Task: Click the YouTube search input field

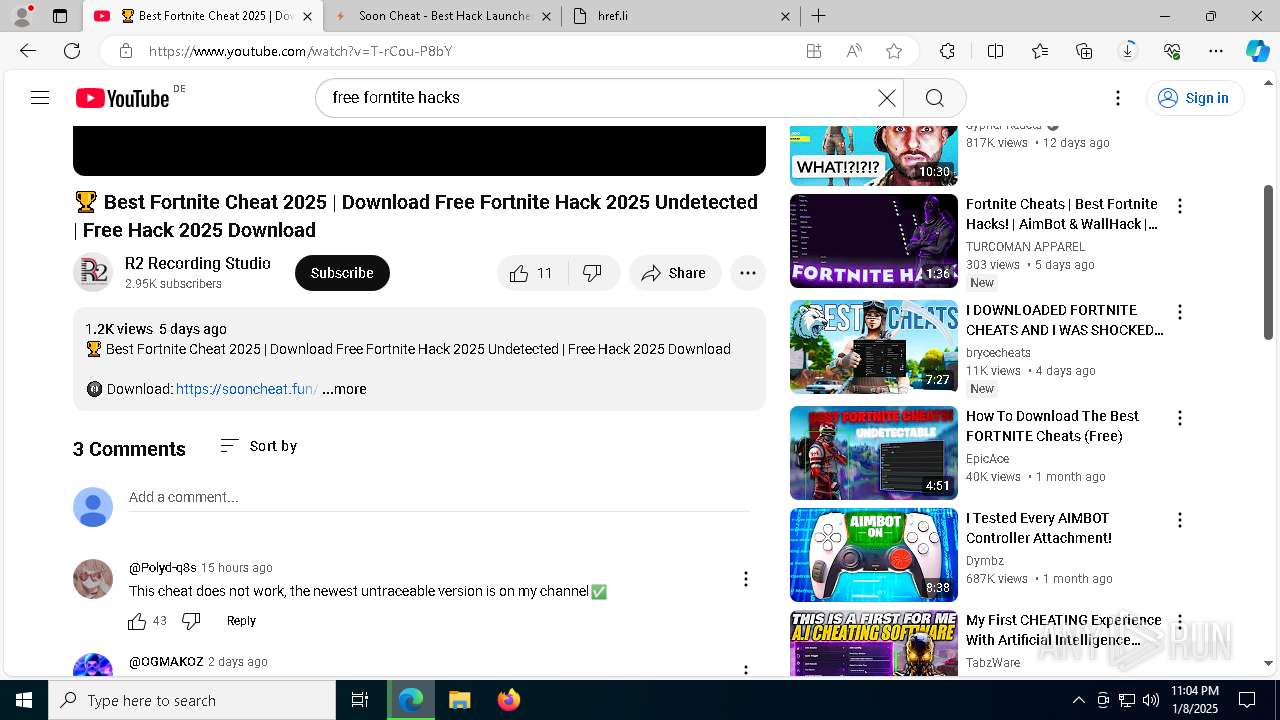Action: [x=600, y=97]
